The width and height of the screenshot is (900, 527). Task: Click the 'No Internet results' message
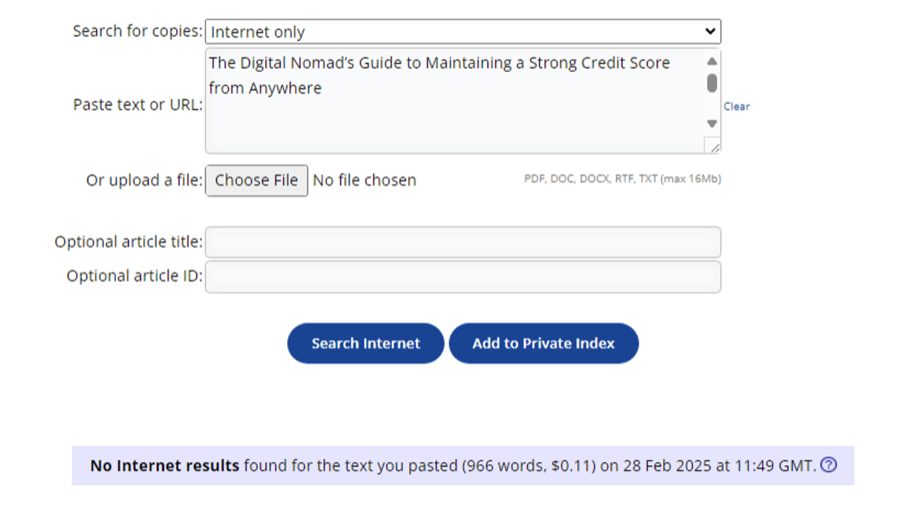pos(164,465)
